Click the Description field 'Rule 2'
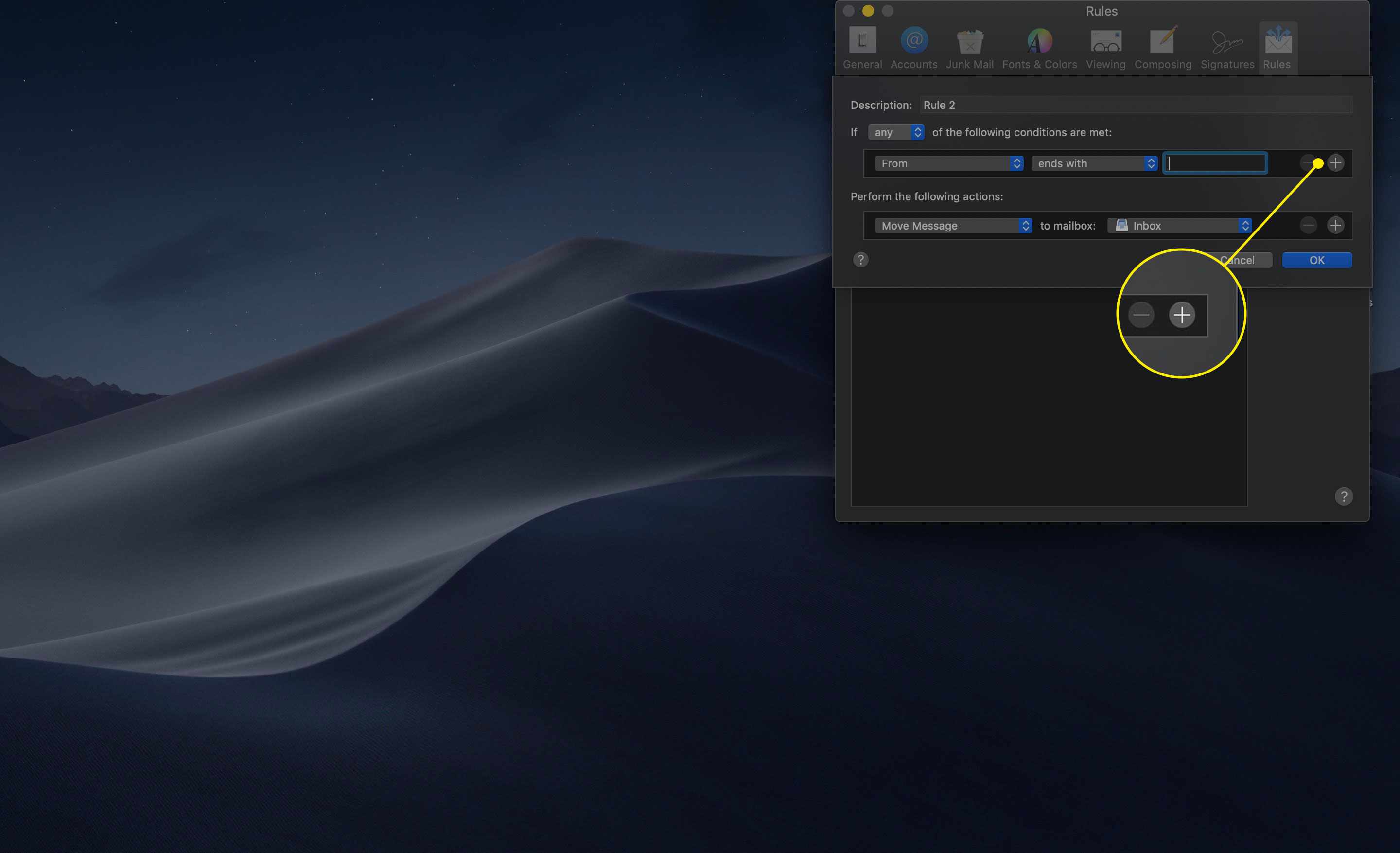Image resolution: width=1400 pixels, height=853 pixels. click(1135, 105)
